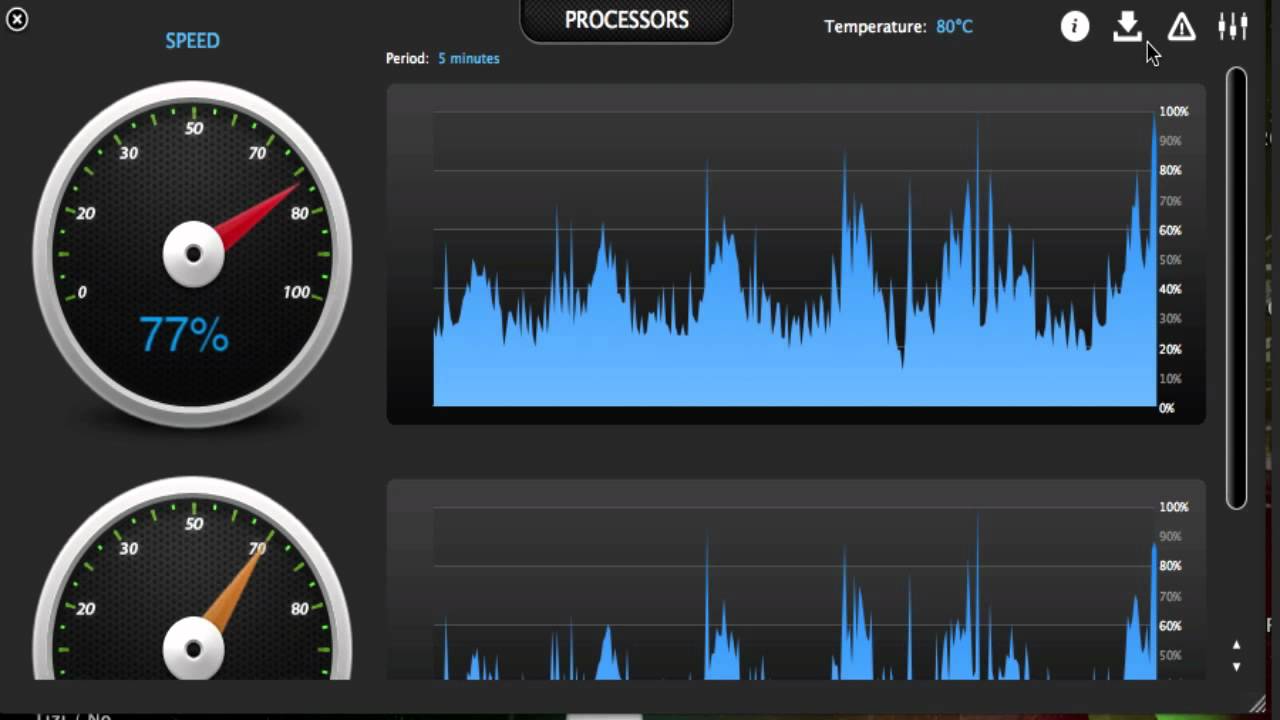The image size is (1280, 720).
Task: Open the sliders settings icon
Action: 1233,26
